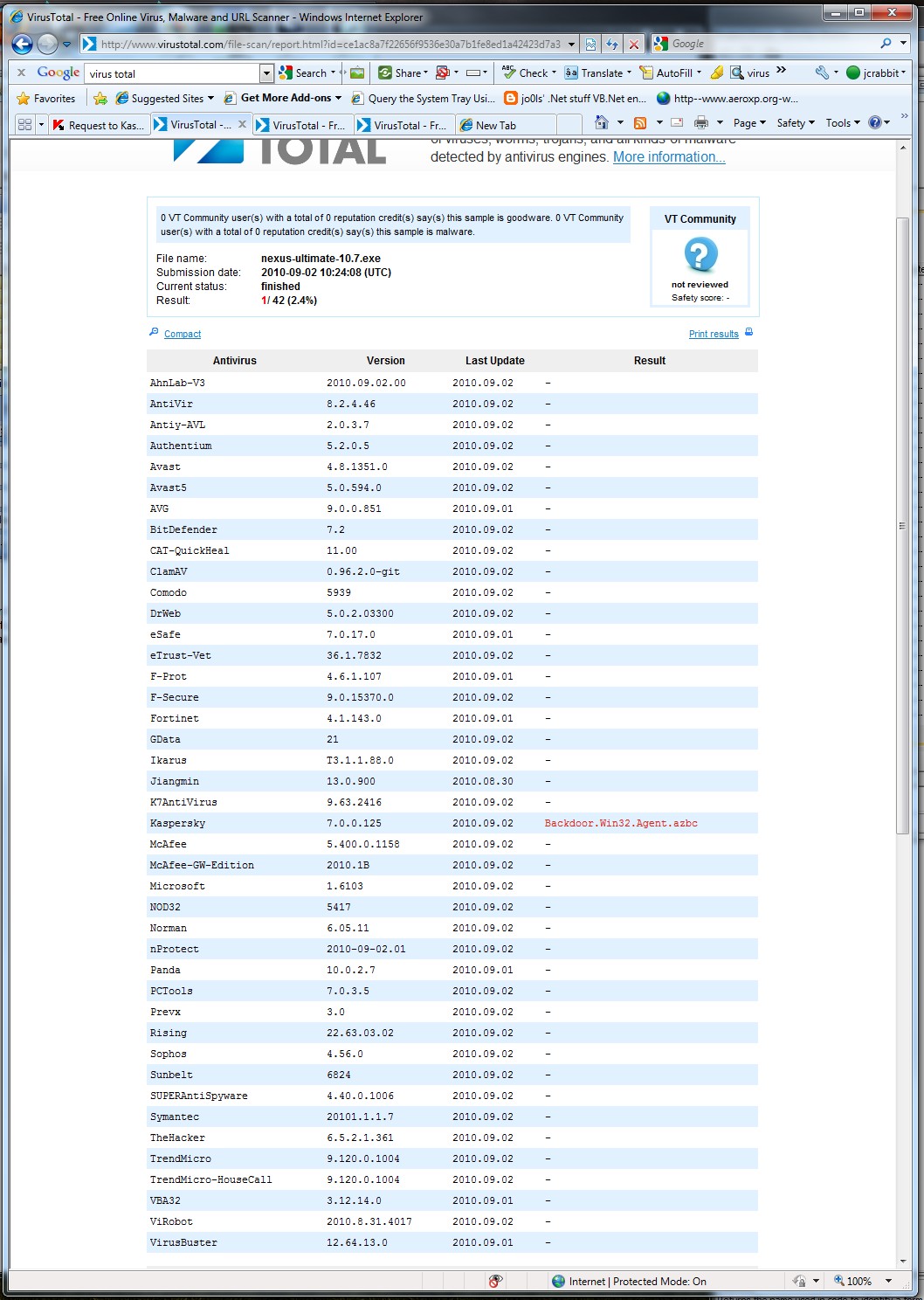Click the Compact view link
Viewport: 924px width, 1300px height.
coord(183,334)
